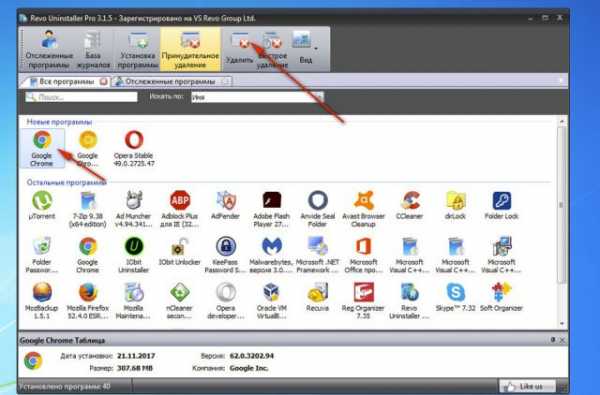
Task: Expand the View (Вид) dropdown arrow
Action: [316, 49]
